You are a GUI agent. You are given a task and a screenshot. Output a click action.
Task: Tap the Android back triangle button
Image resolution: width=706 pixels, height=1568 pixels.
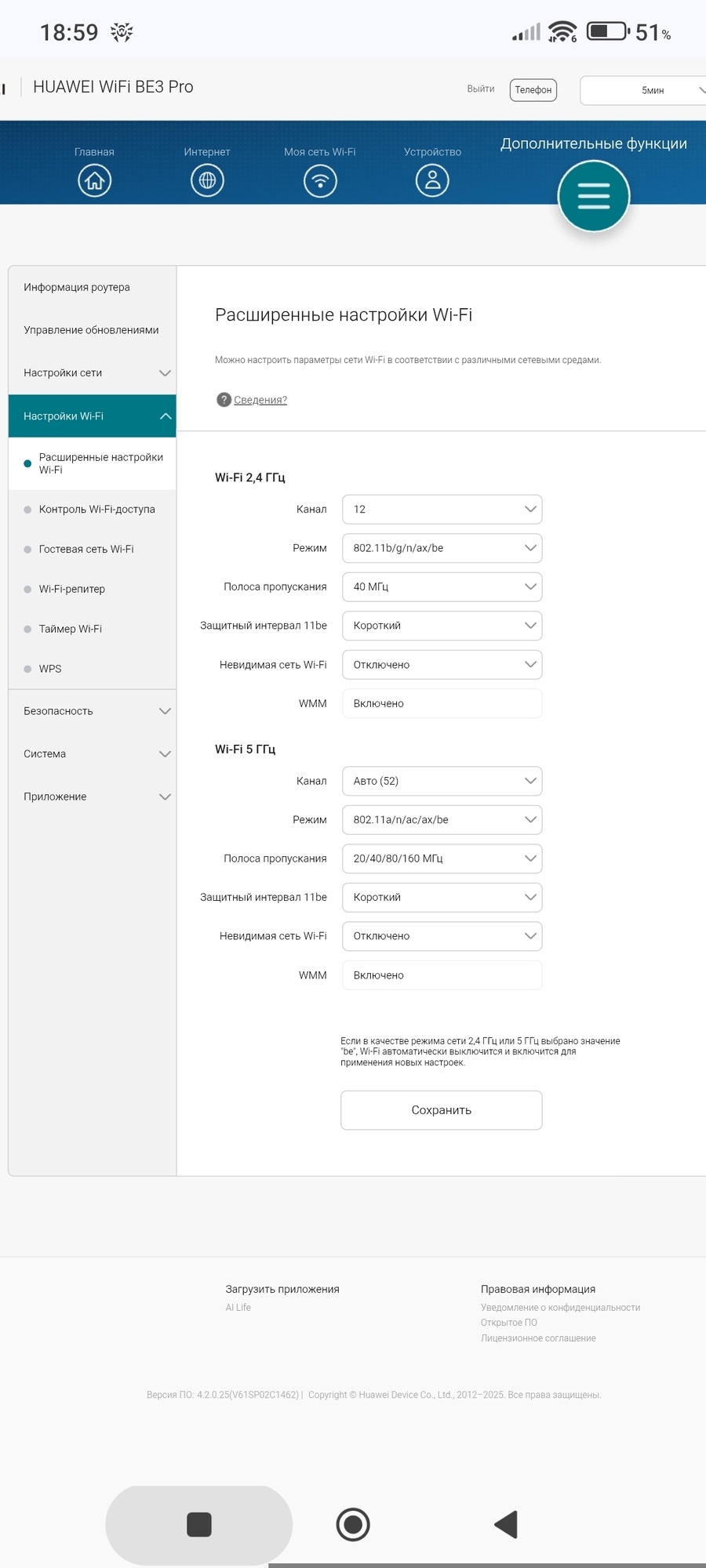506,1525
